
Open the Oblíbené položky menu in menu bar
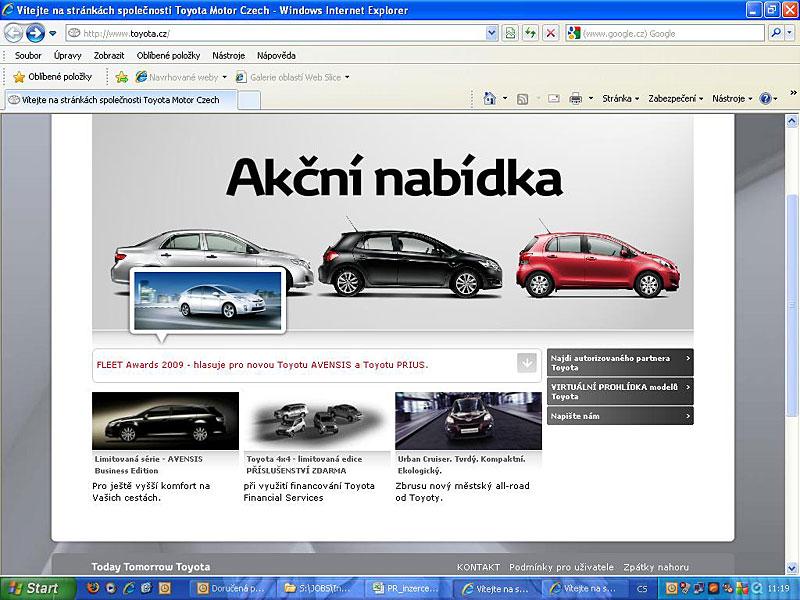click(168, 56)
